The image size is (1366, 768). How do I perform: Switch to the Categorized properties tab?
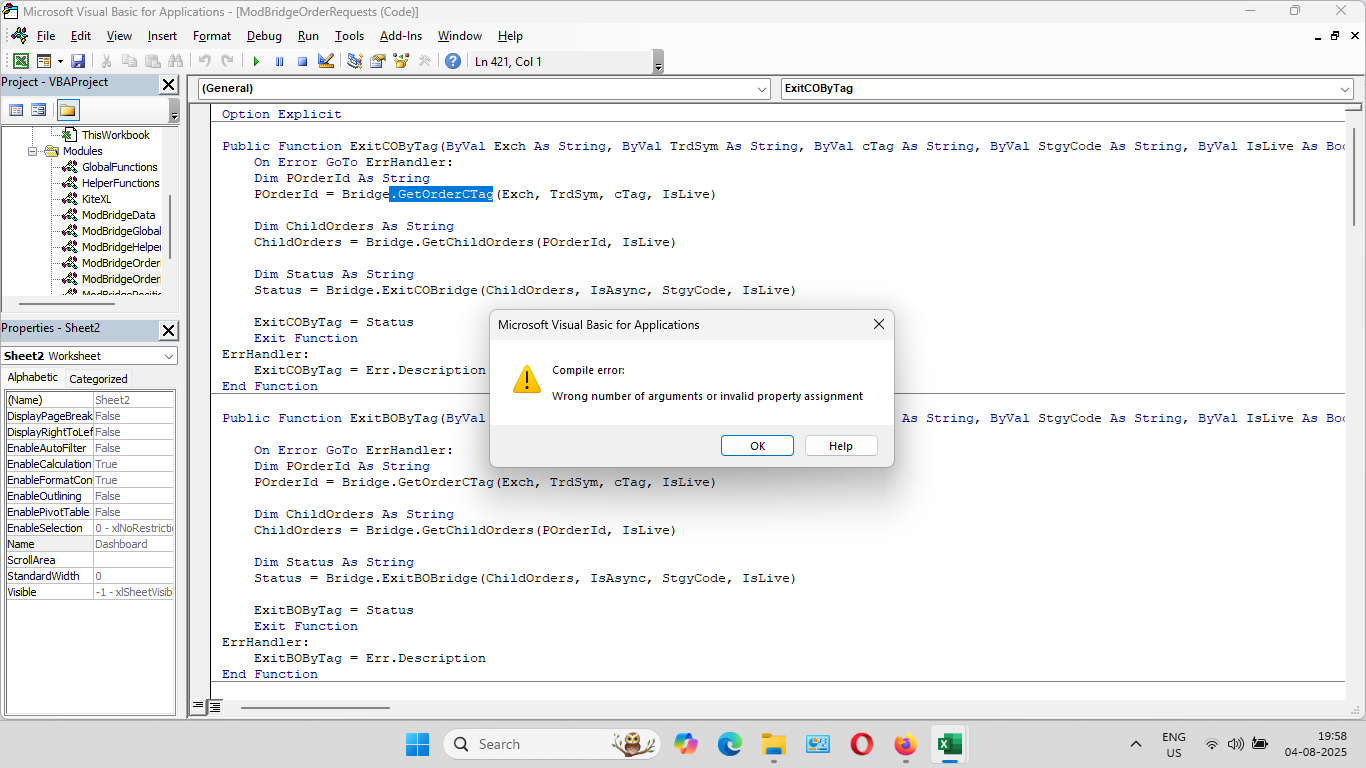98,379
